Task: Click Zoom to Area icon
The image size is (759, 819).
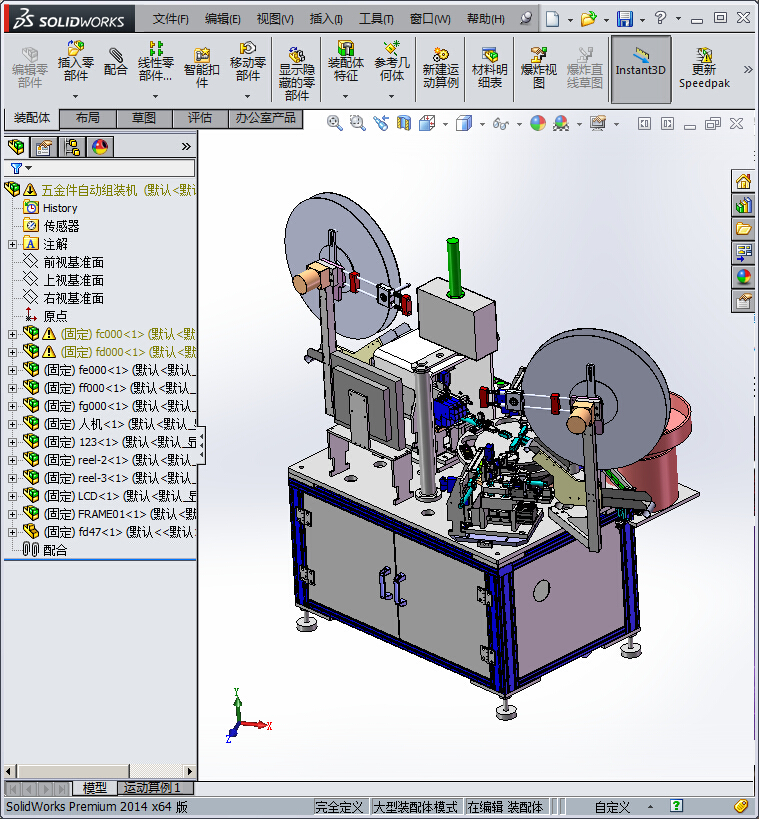Action: click(357, 123)
